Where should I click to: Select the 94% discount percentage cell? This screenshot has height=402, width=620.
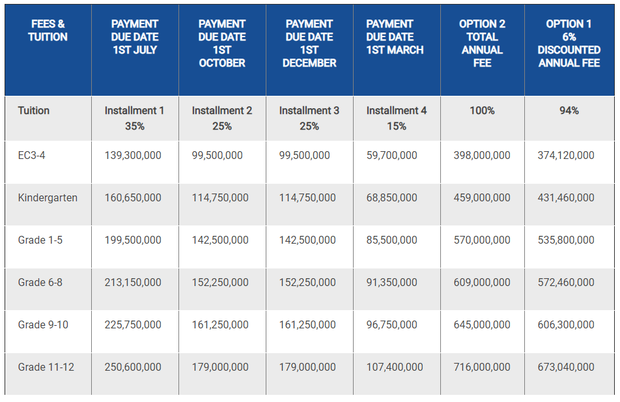571,111
